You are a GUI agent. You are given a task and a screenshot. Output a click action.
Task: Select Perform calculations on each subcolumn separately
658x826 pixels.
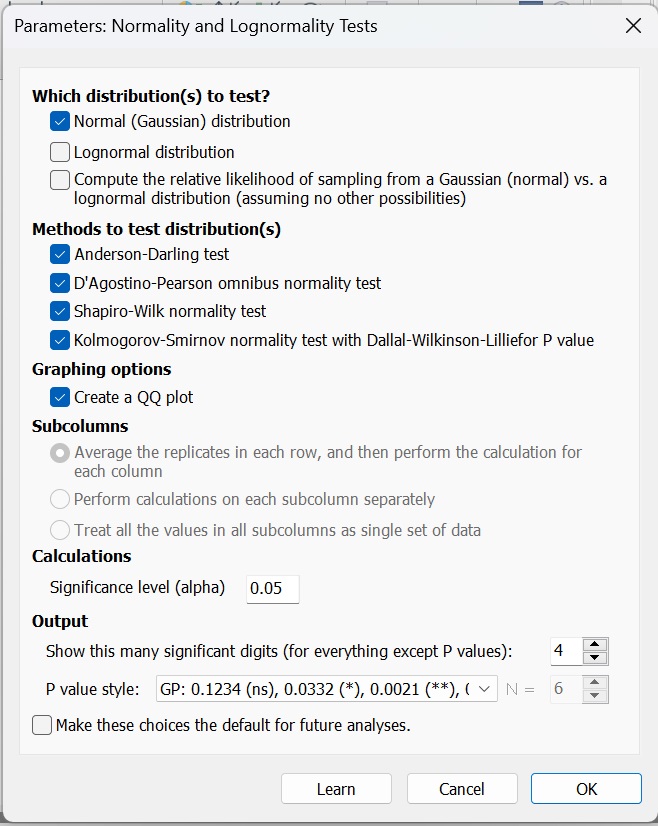[x=60, y=499]
